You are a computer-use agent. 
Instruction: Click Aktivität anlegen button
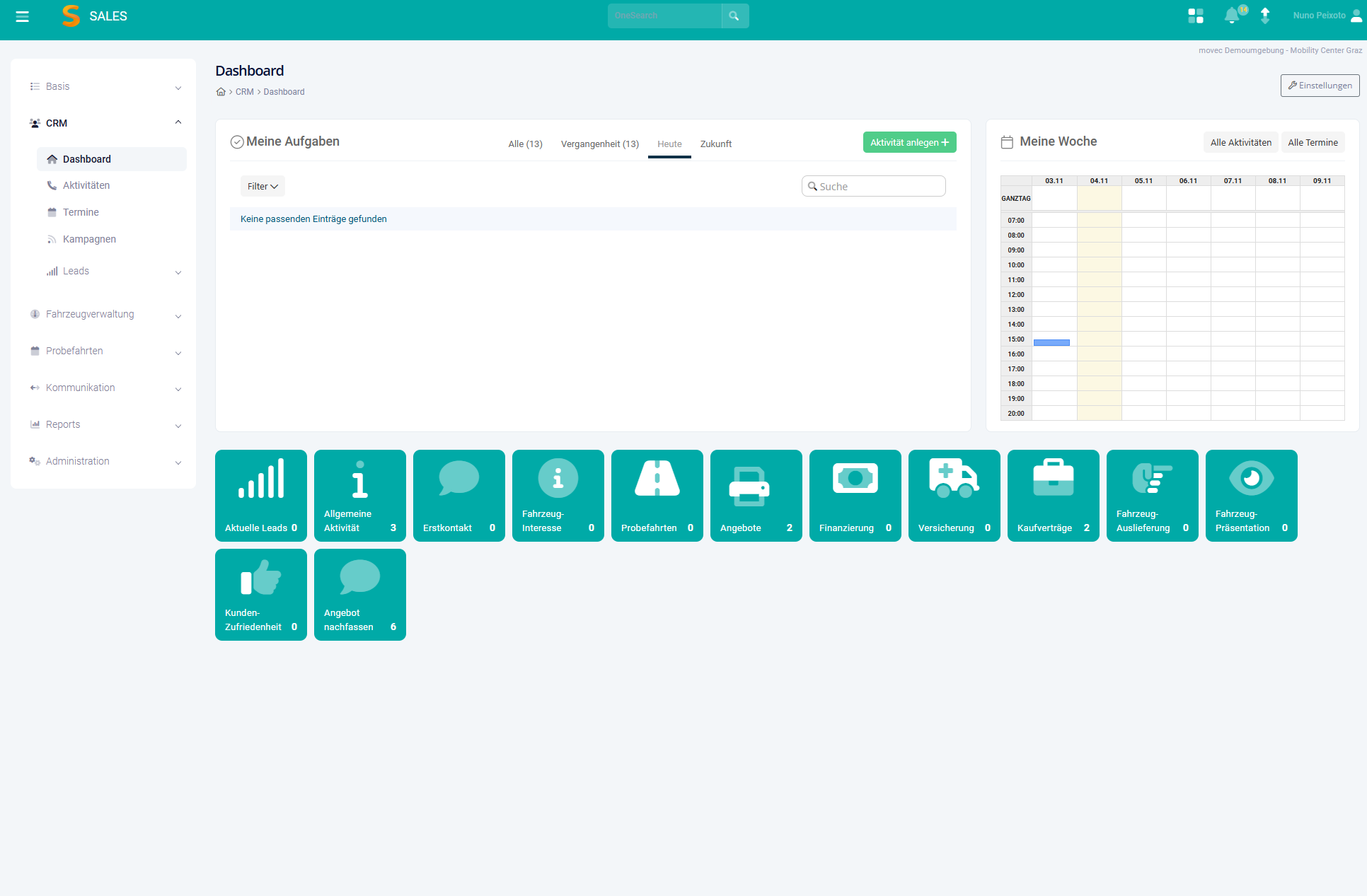coord(909,142)
